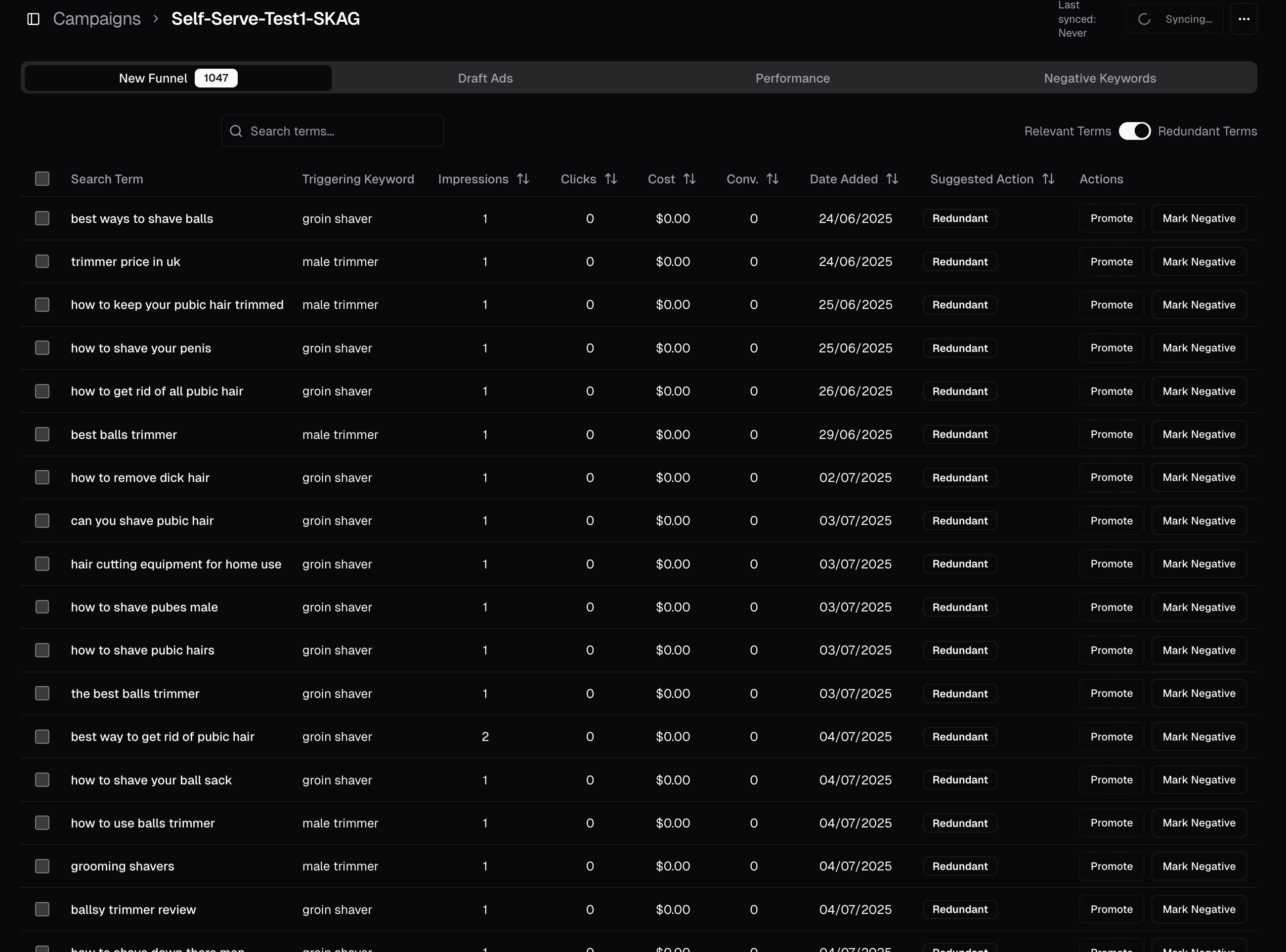Screen dimensions: 1286x952
Task: Check box for the best balls trimmer
Action: point(42,693)
